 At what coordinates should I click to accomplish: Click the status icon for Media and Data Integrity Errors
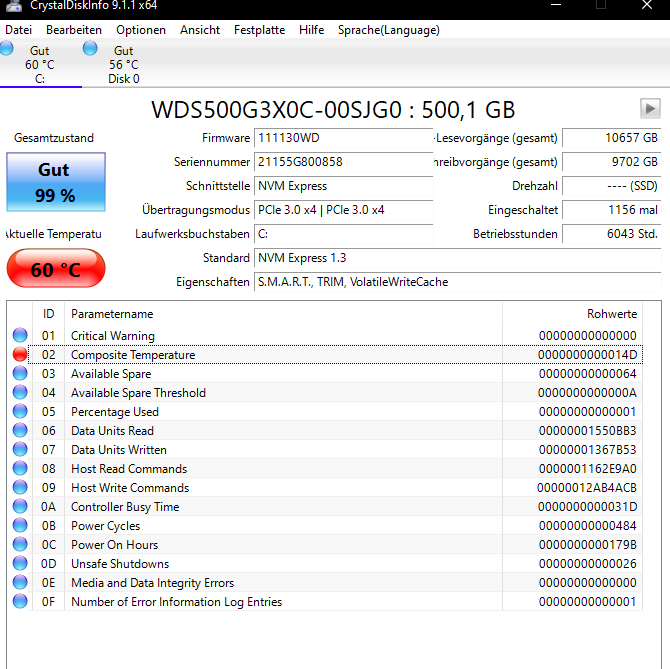coord(20,582)
